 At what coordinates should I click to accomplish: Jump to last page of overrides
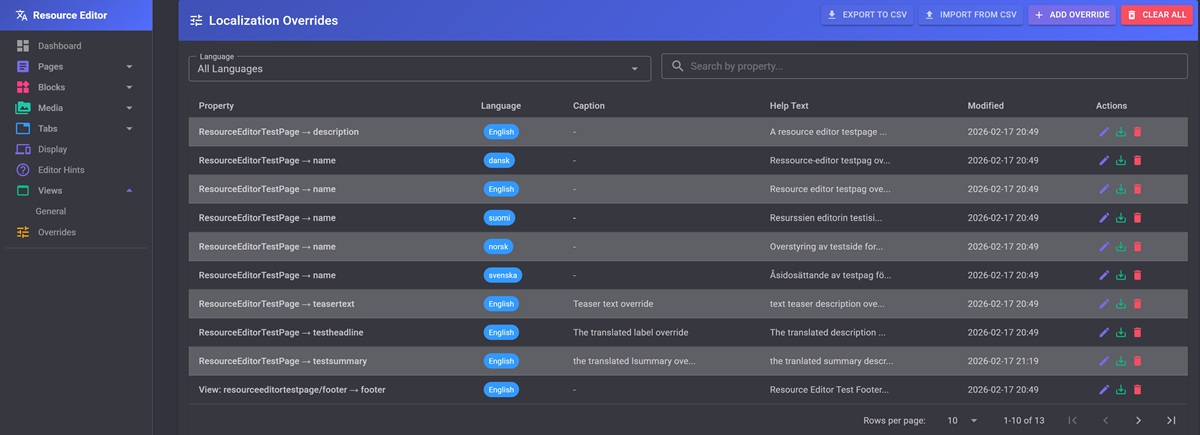click(x=1171, y=421)
